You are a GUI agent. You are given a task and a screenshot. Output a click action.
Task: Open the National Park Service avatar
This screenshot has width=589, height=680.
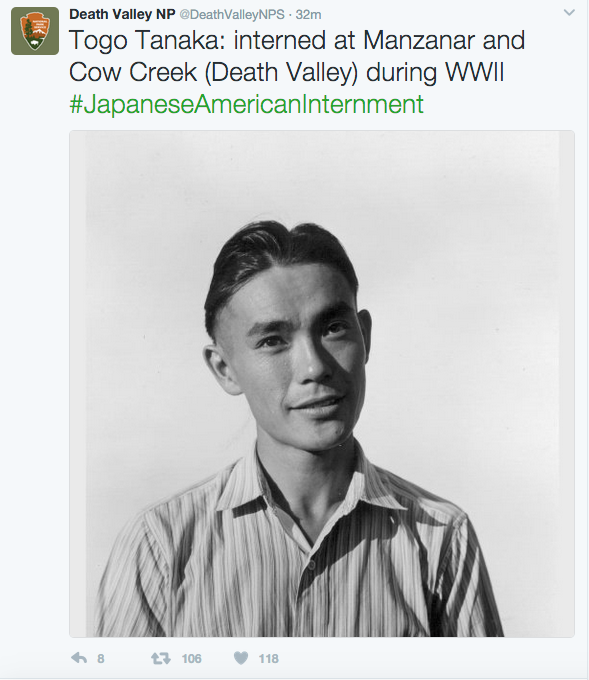pyautogui.click(x=35, y=31)
